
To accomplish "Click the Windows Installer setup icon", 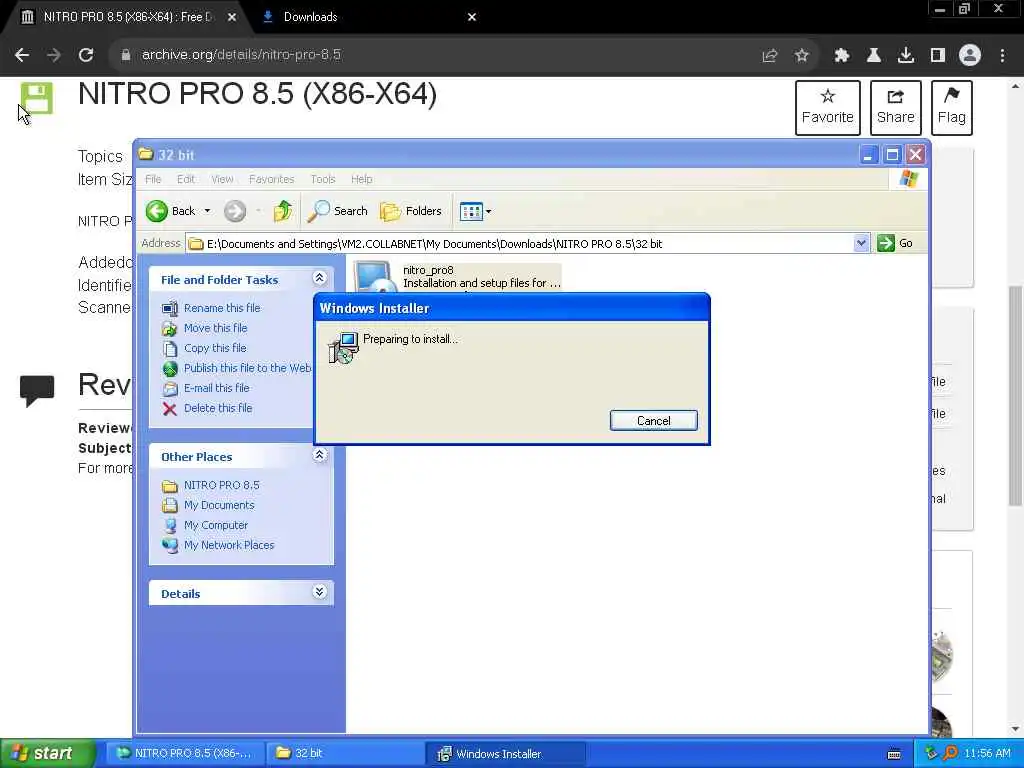I will click(344, 347).
